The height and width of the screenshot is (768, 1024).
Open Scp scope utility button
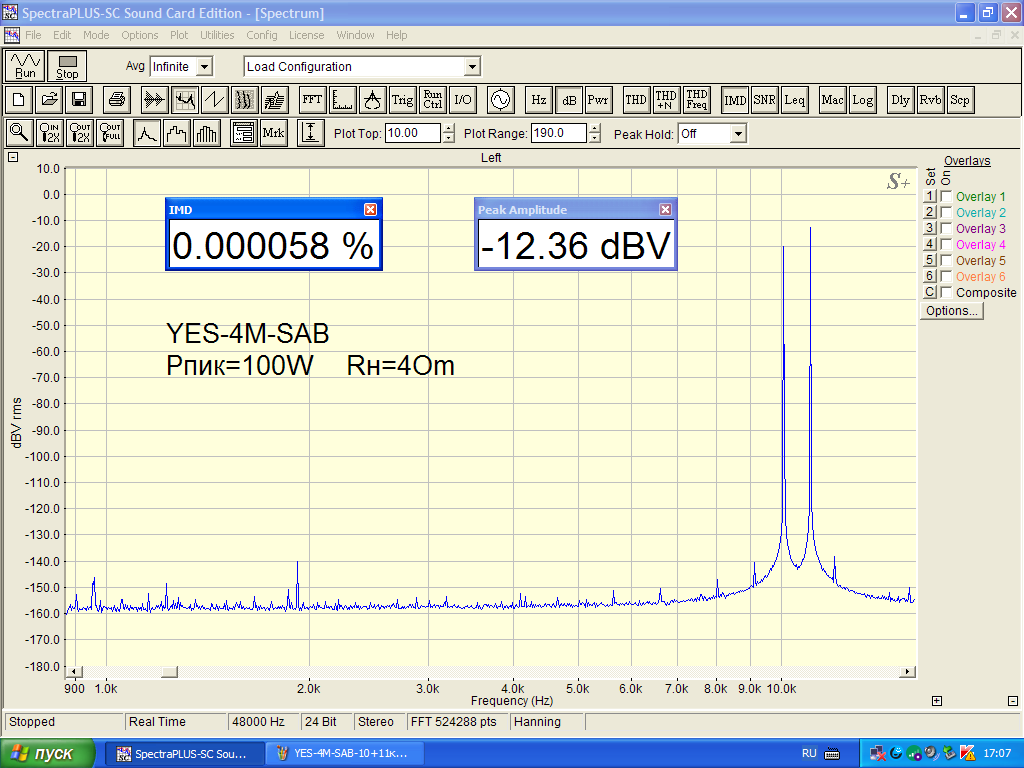960,100
